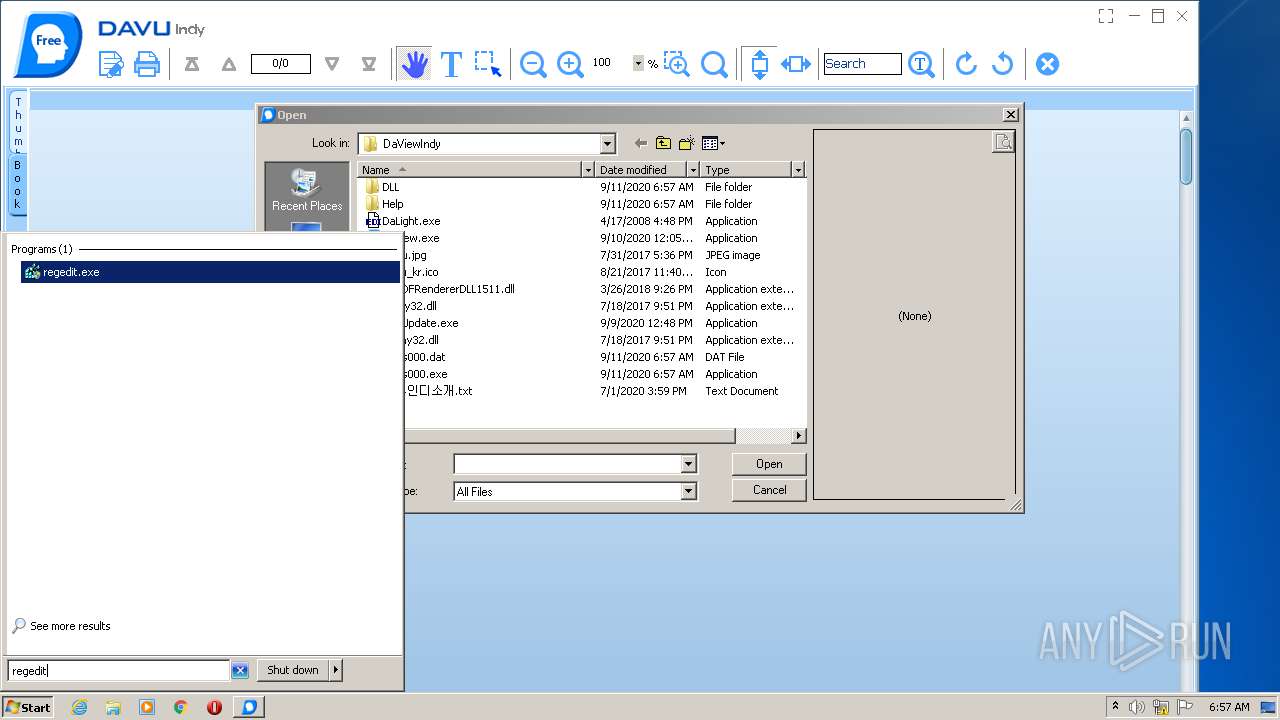Rotate page clockwise icon
The width and height of the screenshot is (1280, 720).
tap(966, 64)
